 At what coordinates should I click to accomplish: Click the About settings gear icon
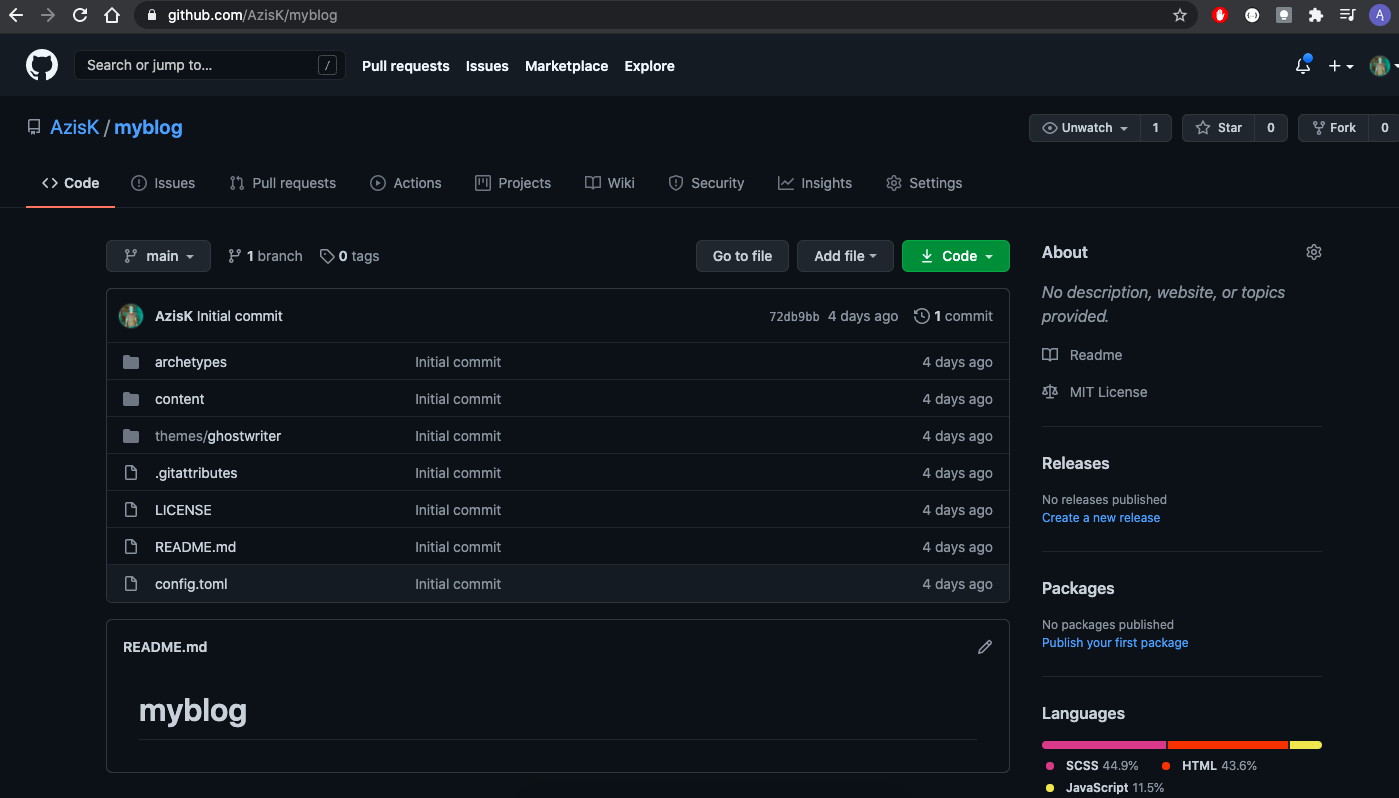pyautogui.click(x=1314, y=252)
